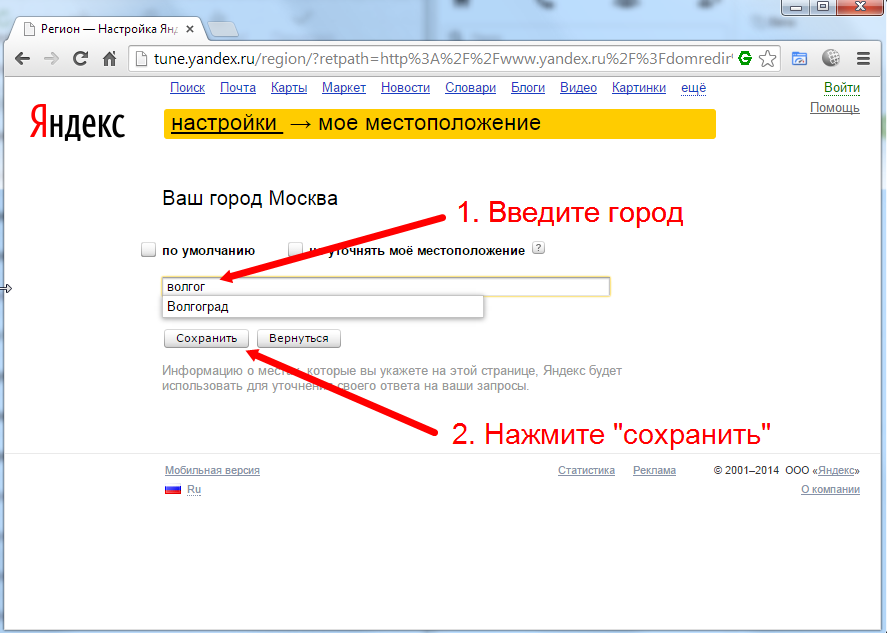This screenshot has width=887, height=633.
Task: Check the "по умолчанию" checkbox
Action: click(x=149, y=250)
